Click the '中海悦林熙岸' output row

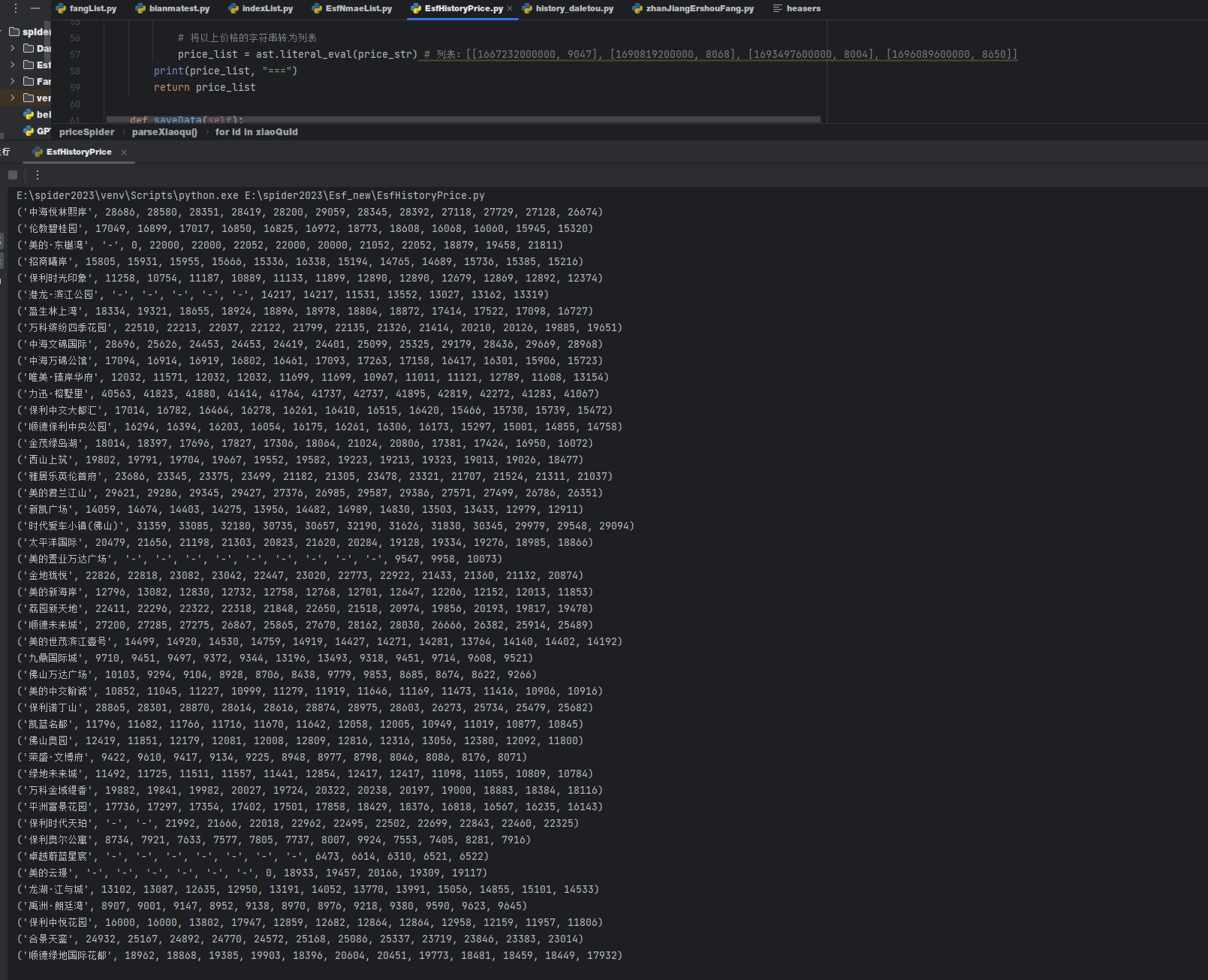[310, 213]
